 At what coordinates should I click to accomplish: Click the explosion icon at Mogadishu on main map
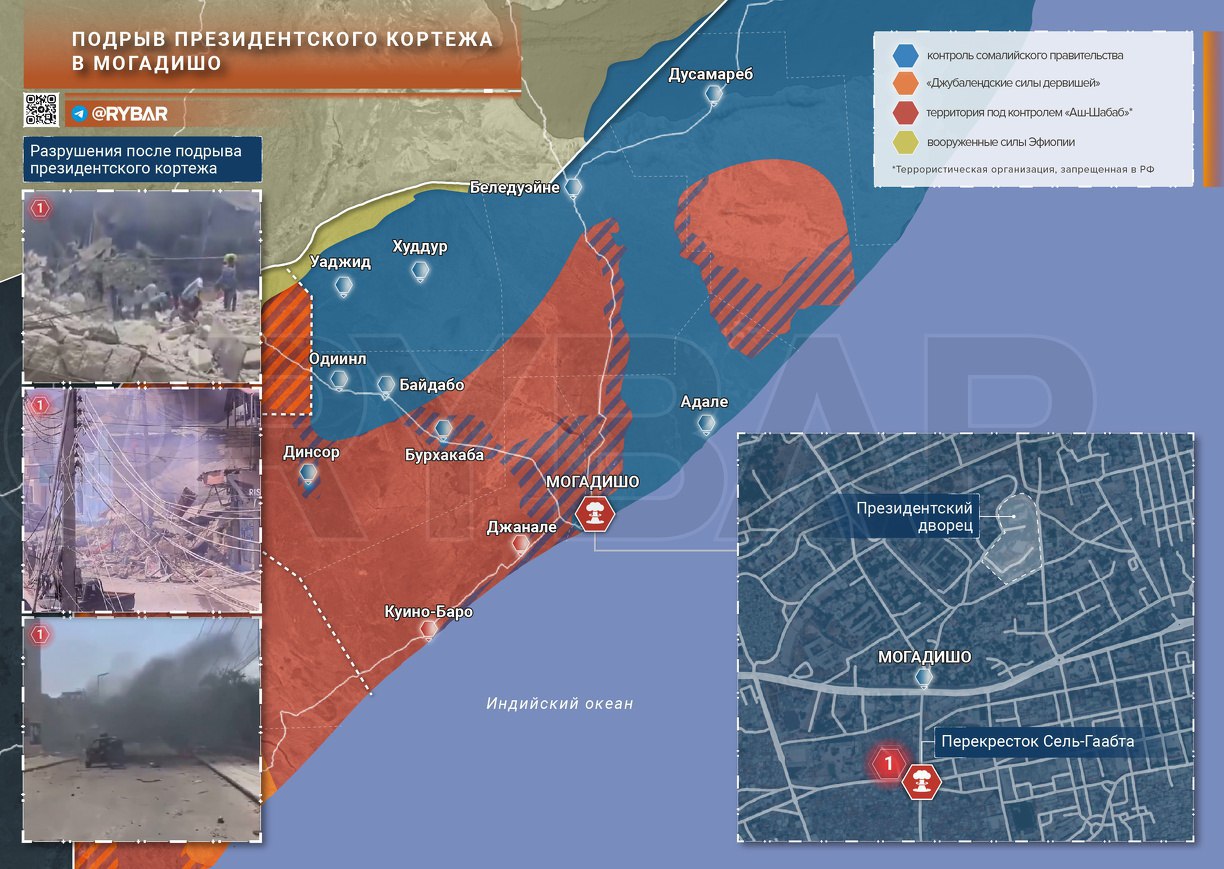tap(595, 515)
